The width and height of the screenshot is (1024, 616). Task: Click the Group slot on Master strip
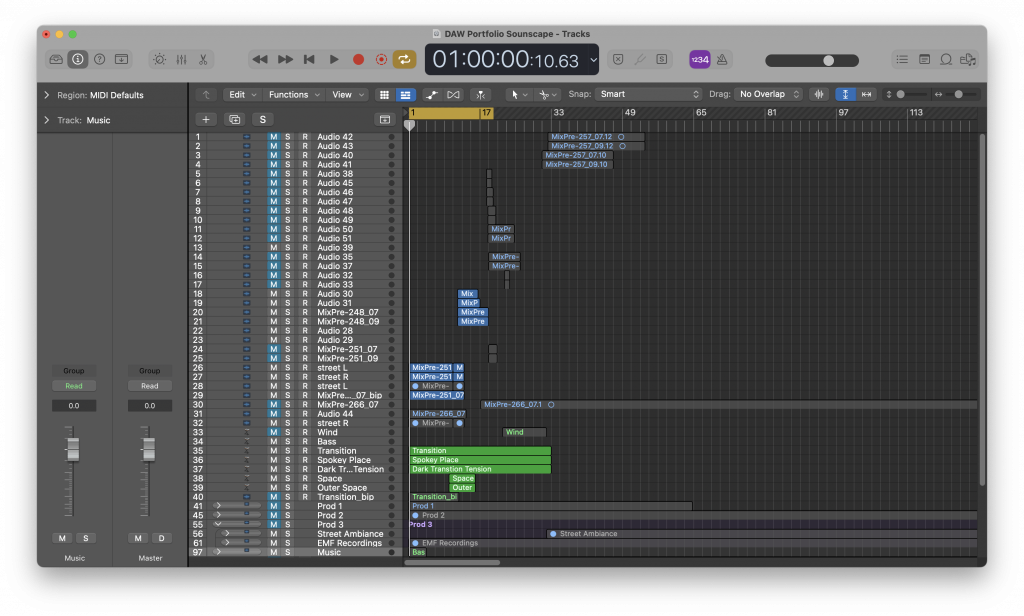coord(150,371)
